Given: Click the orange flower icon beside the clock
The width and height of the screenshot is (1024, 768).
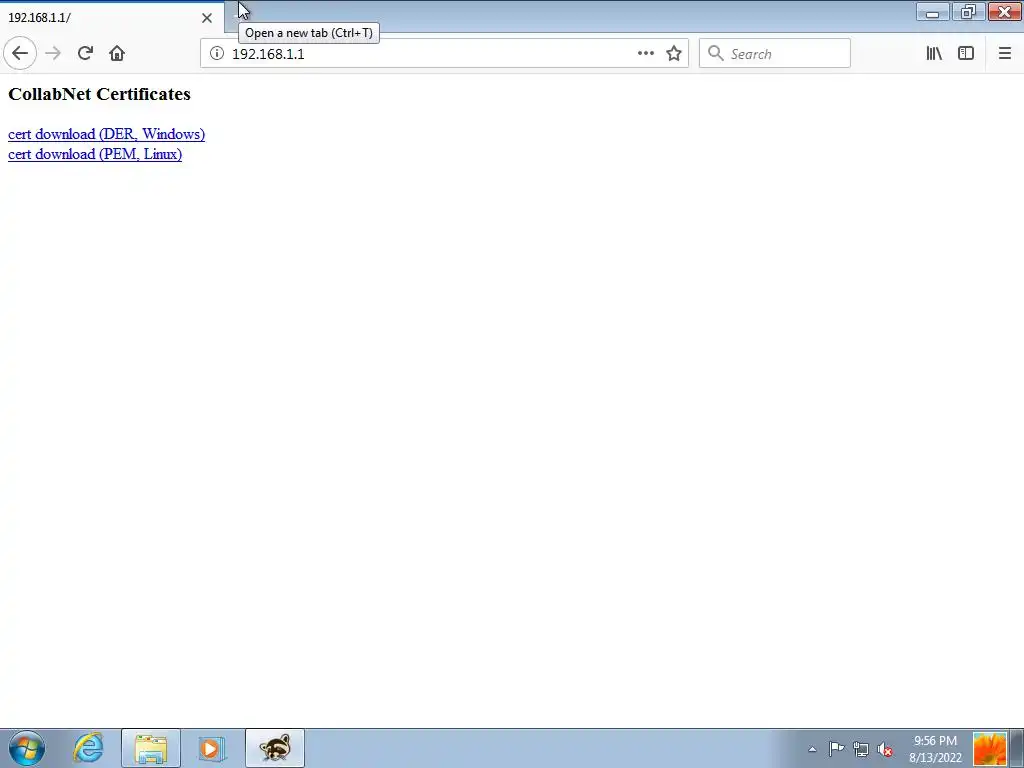Looking at the screenshot, I should (x=989, y=748).
